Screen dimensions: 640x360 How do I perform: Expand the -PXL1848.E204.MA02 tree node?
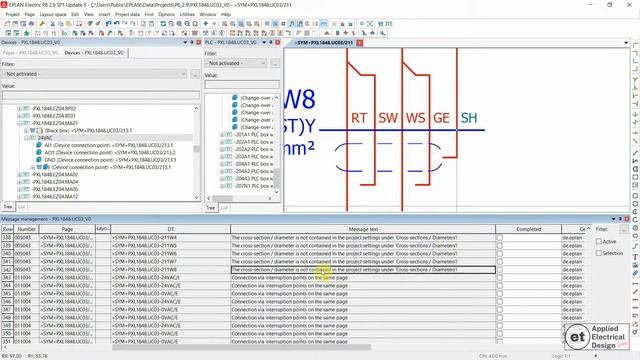click(x=19, y=175)
